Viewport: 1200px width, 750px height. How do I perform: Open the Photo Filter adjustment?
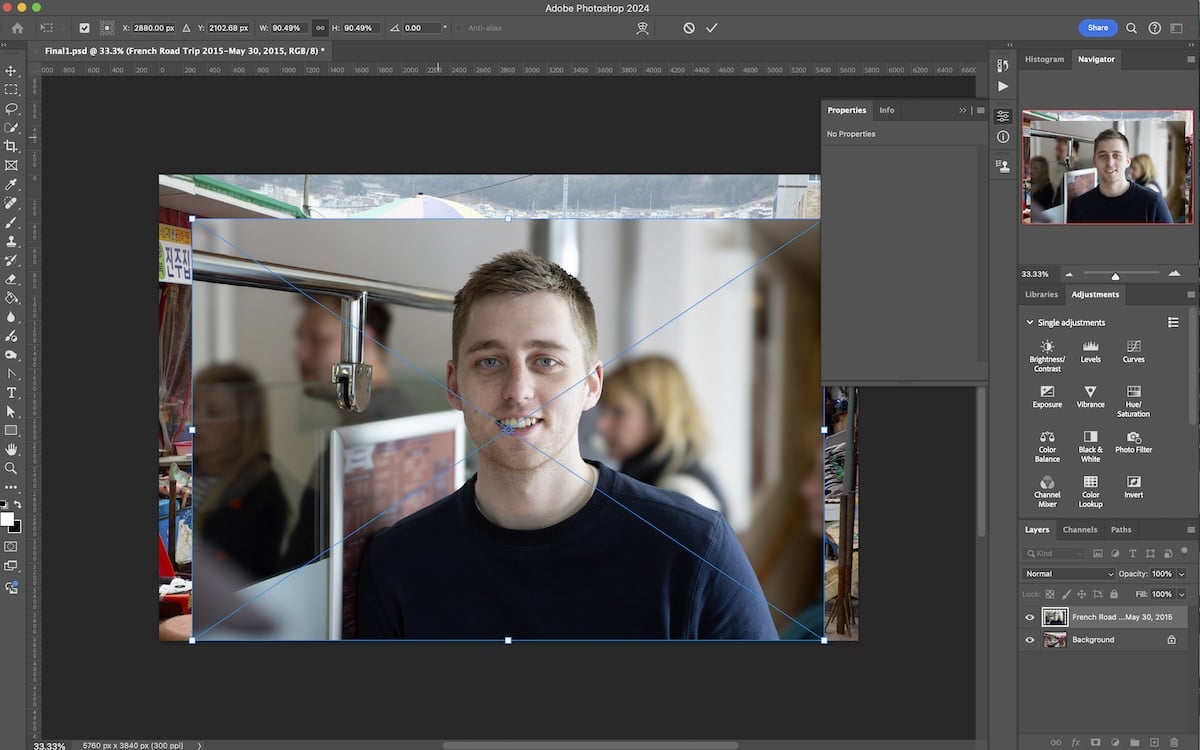1133,437
